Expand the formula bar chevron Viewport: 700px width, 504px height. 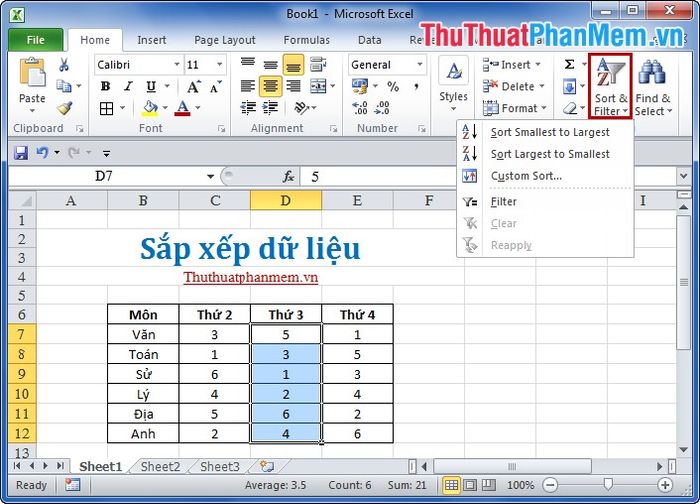point(683,176)
